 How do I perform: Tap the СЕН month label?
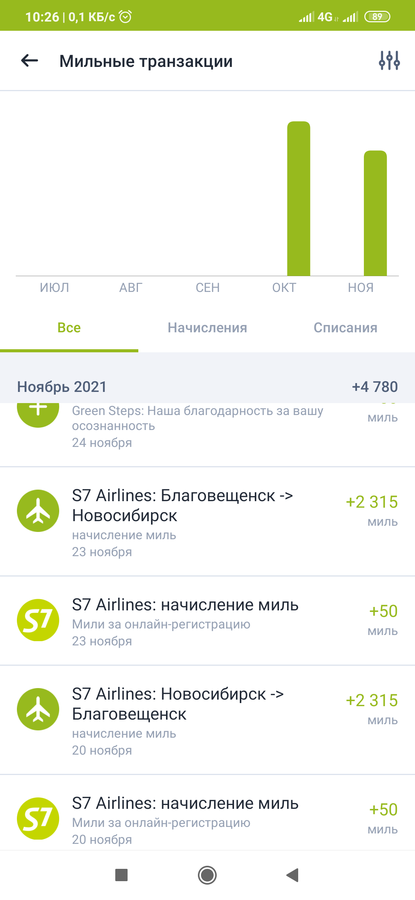coord(207,288)
